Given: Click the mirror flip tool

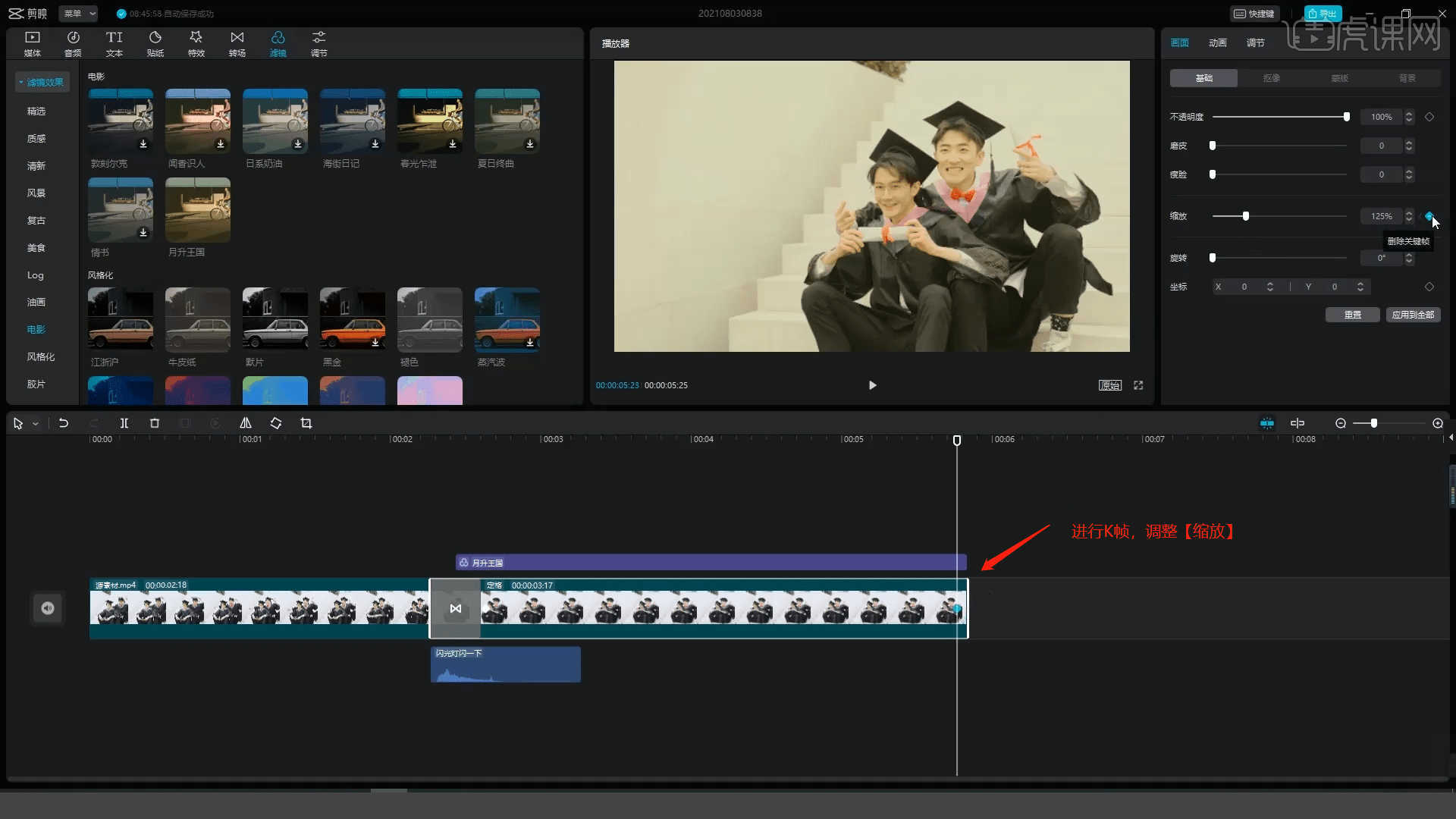Looking at the screenshot, I should click(x=246, y=423).
